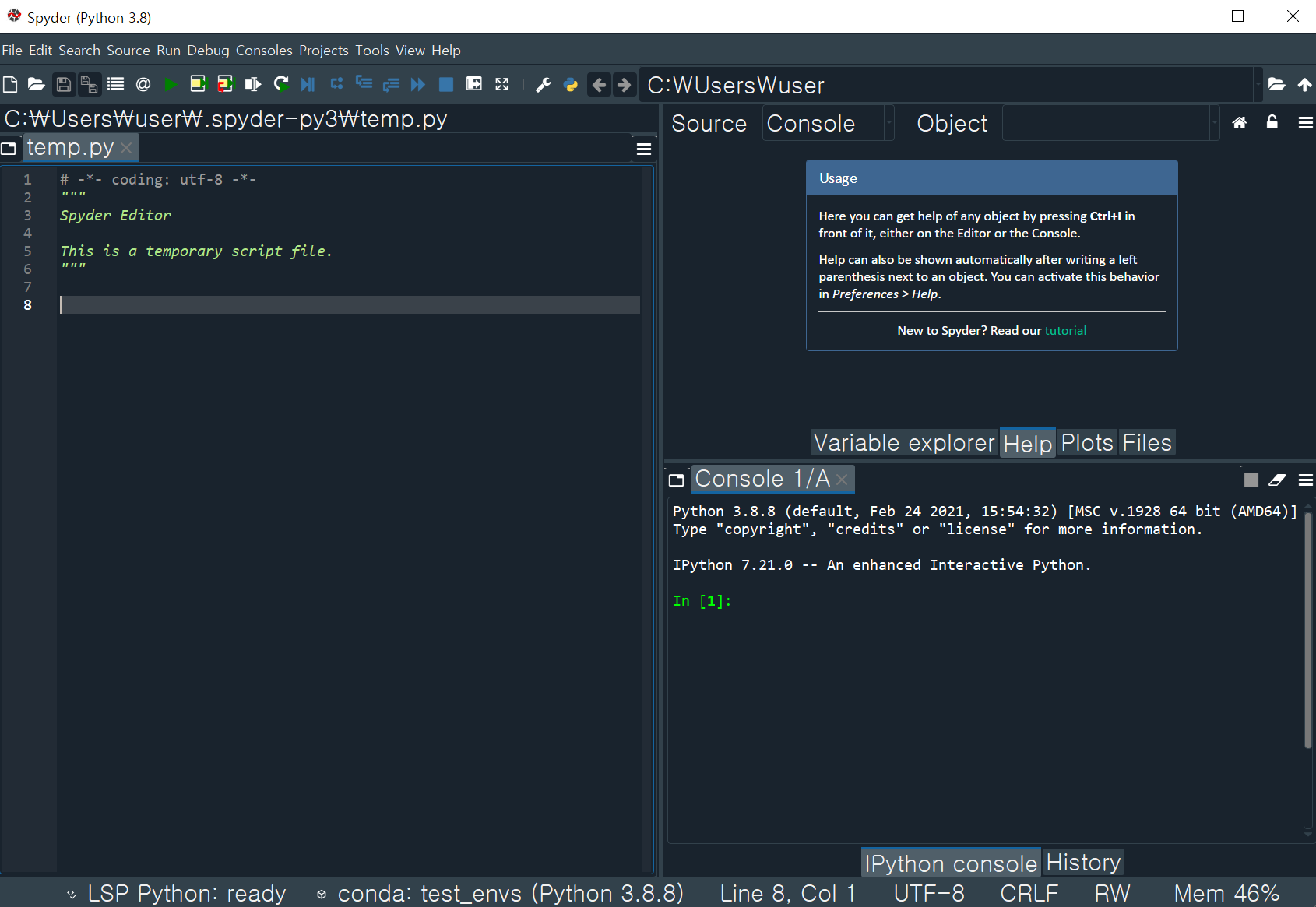Open the Edit menu

[40, 51]
